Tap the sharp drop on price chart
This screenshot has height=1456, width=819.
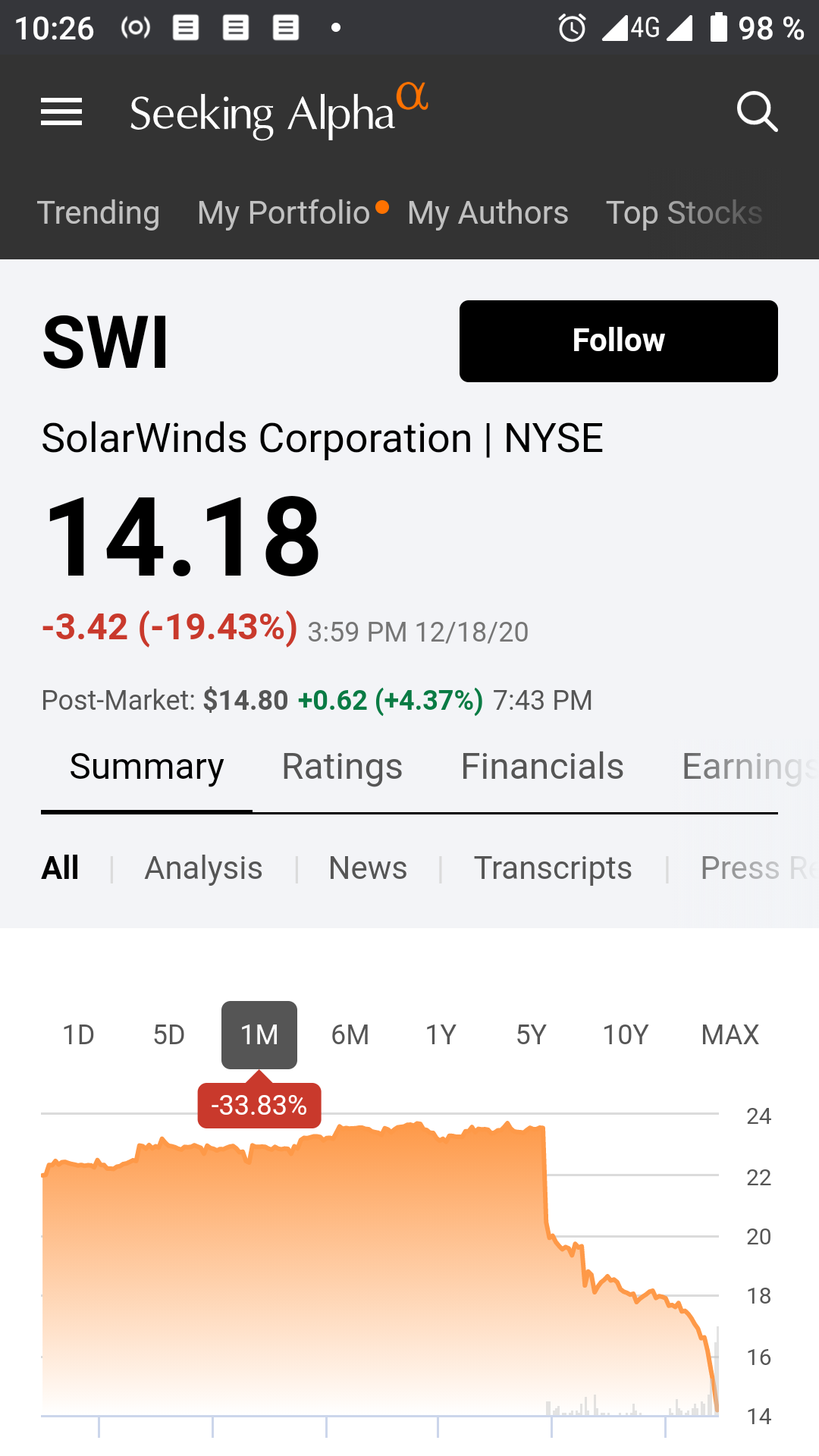[x=546, y=1183]
